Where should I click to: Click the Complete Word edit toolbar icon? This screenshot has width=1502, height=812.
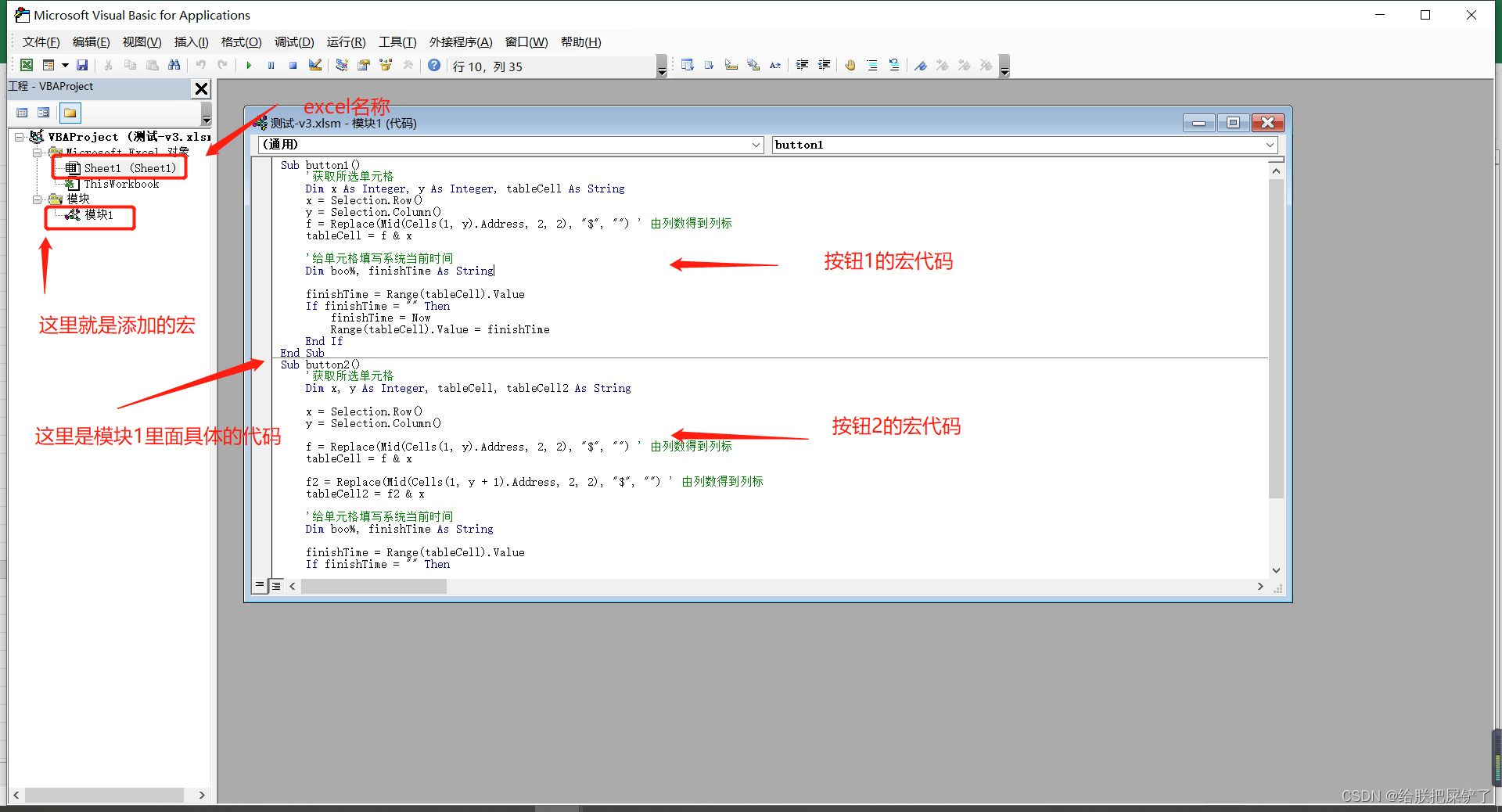point(775,66)
